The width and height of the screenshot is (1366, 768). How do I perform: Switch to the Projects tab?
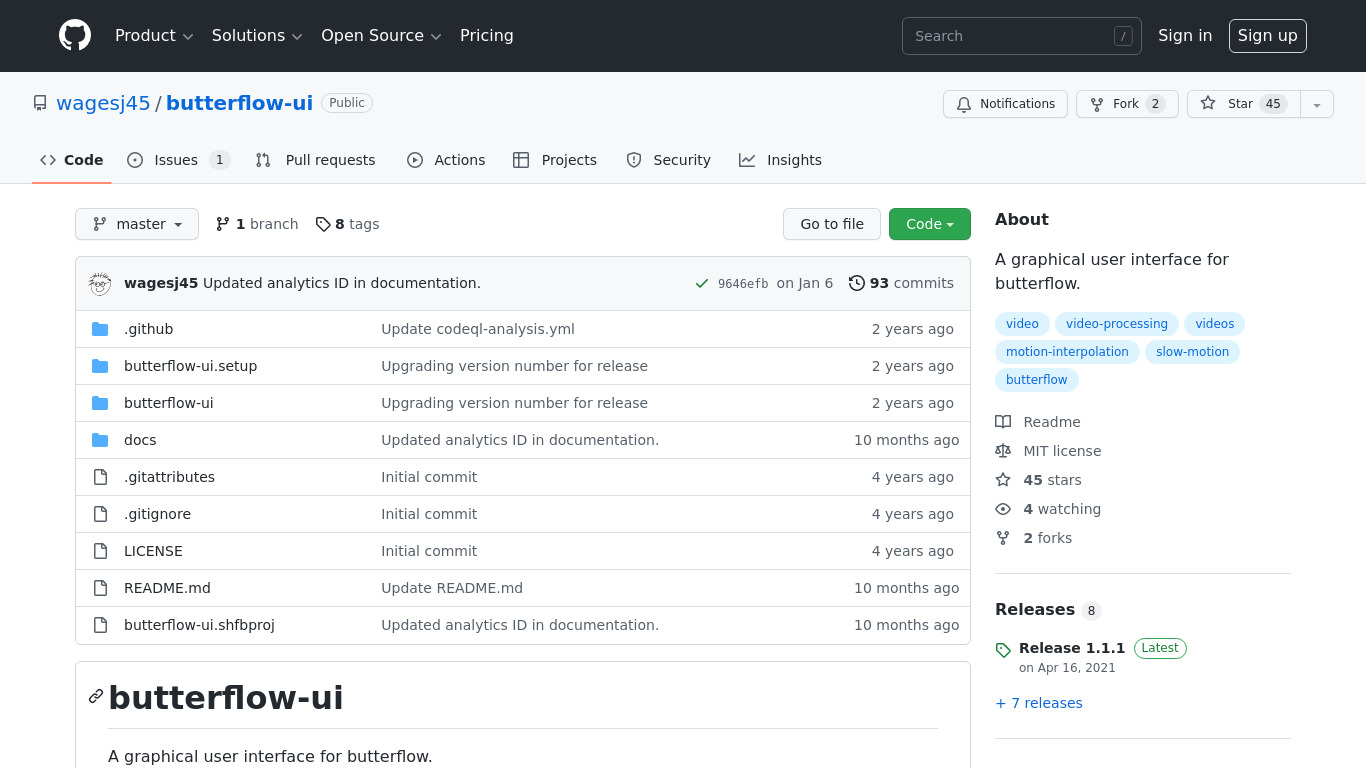tap(555, 160)
